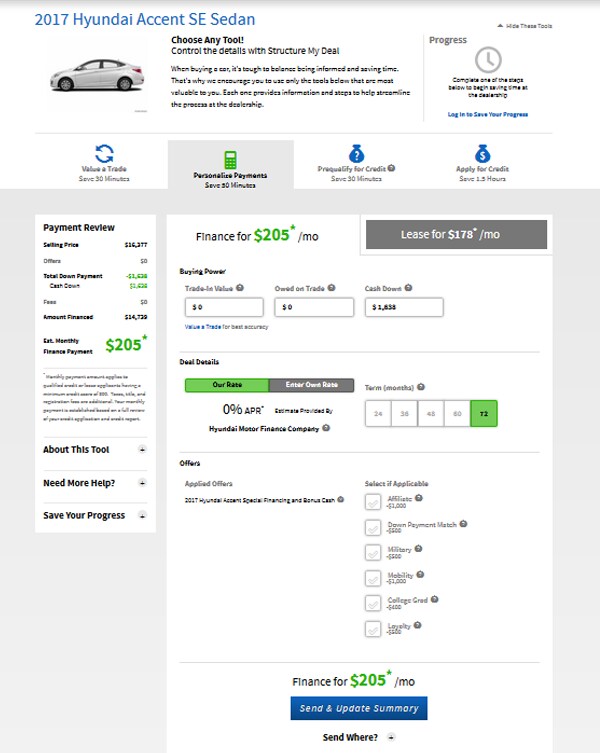Click help icon next to Military offer
This screenshot has height=753, width=600.
[418, 548]
